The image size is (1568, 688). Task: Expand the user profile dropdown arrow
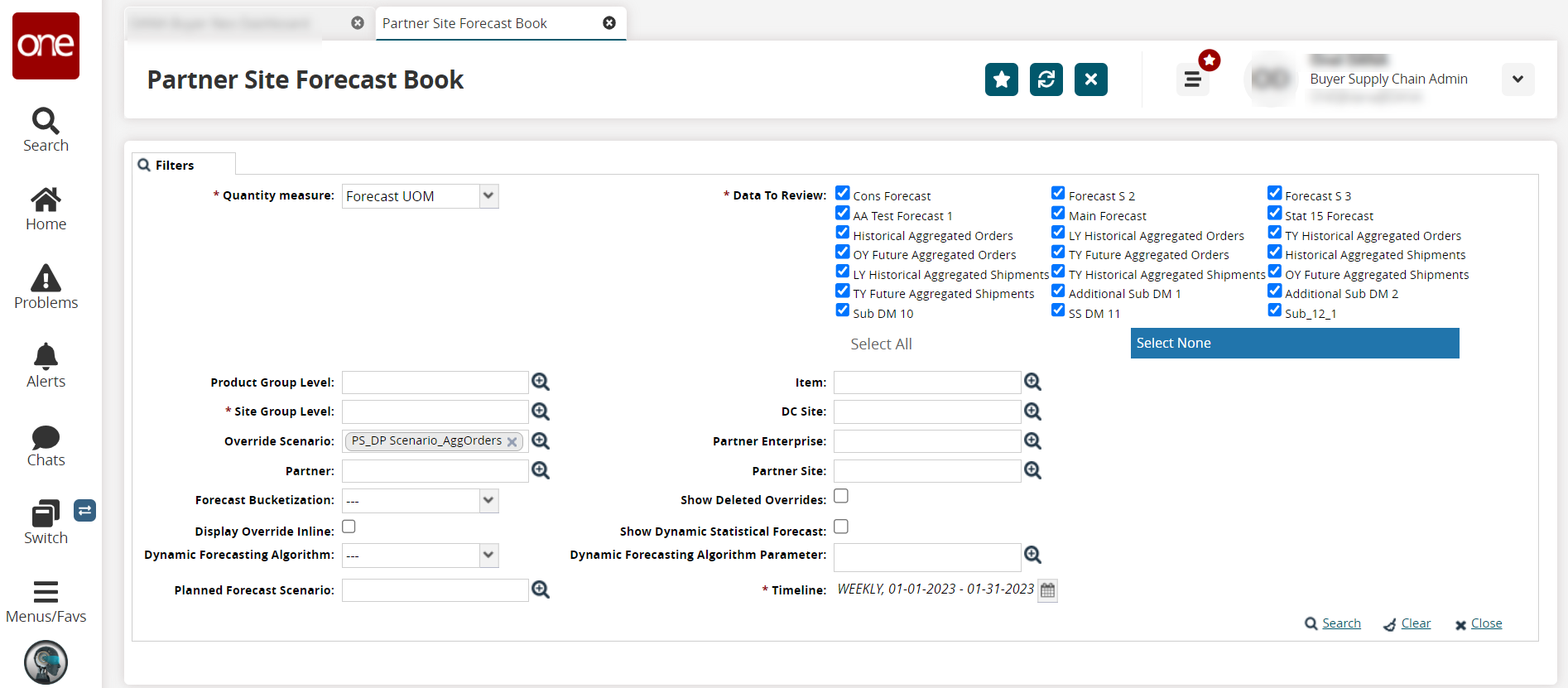pyautogui.click(x=1517, y=79)
